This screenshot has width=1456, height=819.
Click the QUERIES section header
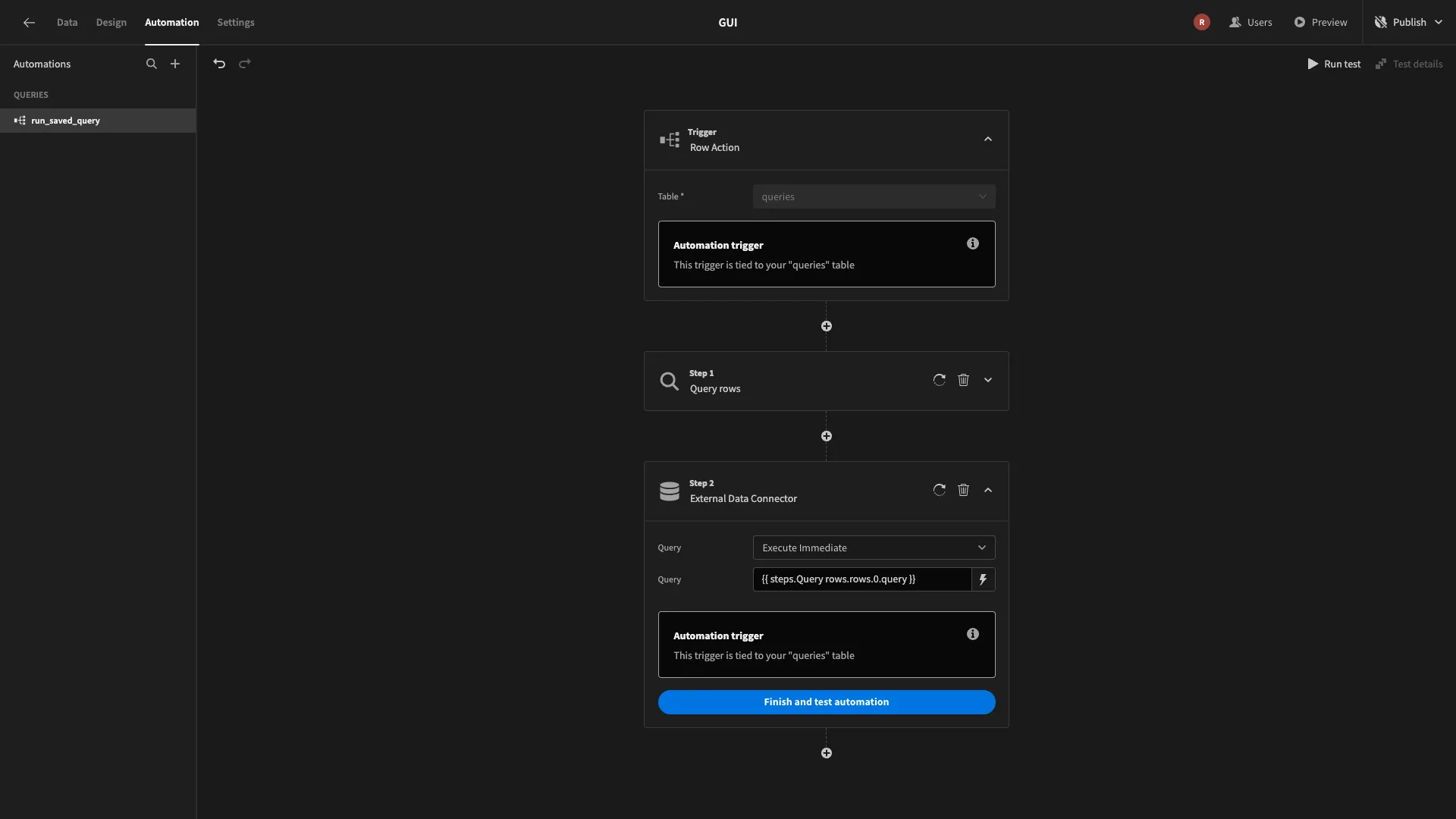(31, 95)
